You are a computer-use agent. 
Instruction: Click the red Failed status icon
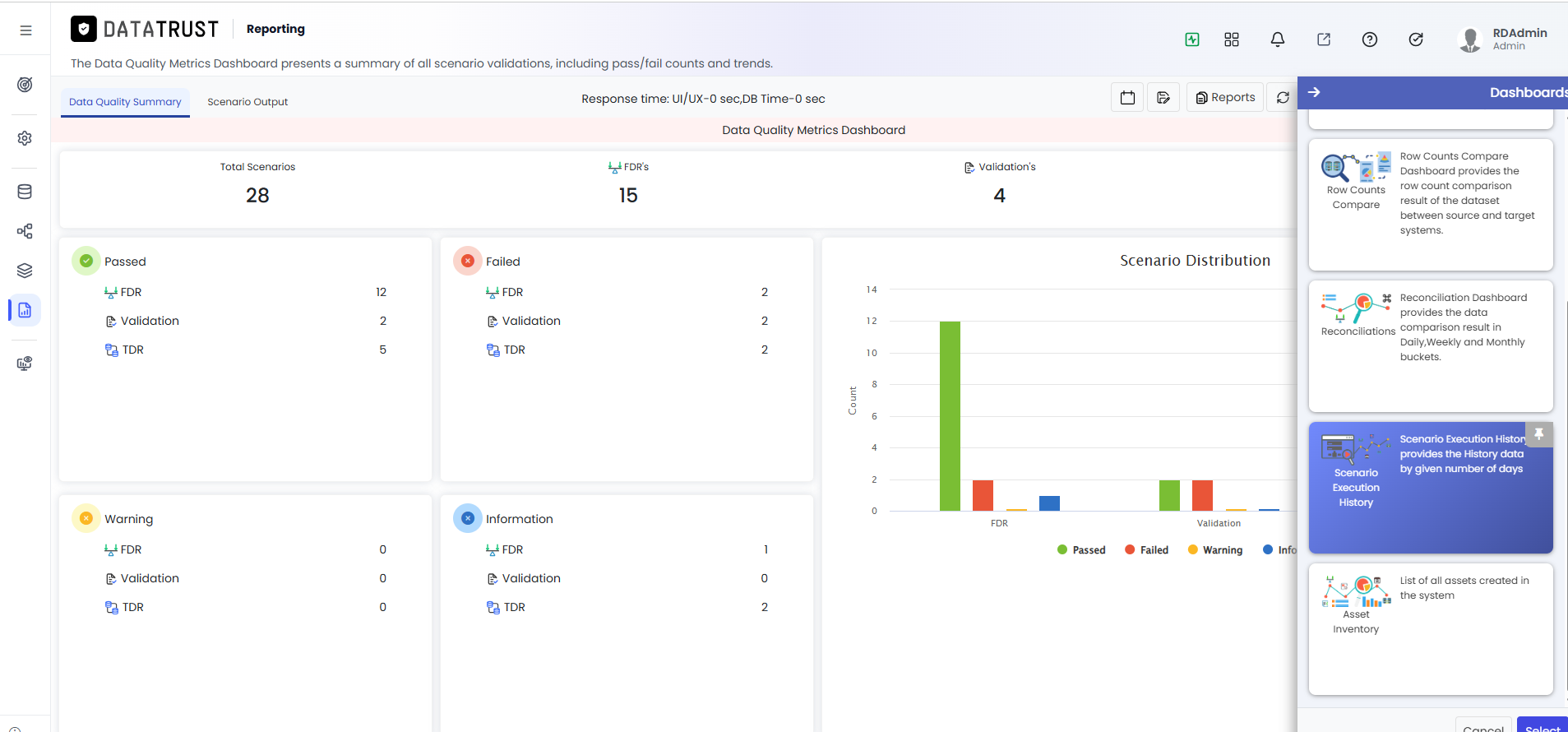point(468,261)
